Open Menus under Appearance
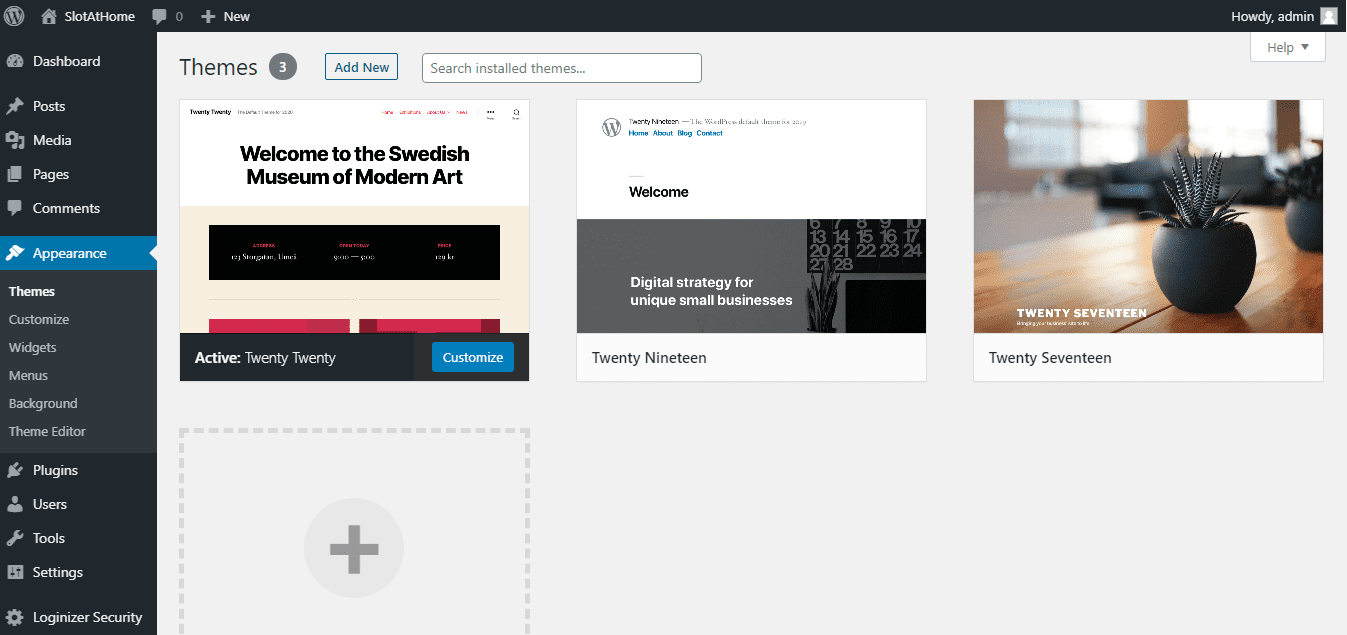 28,375
